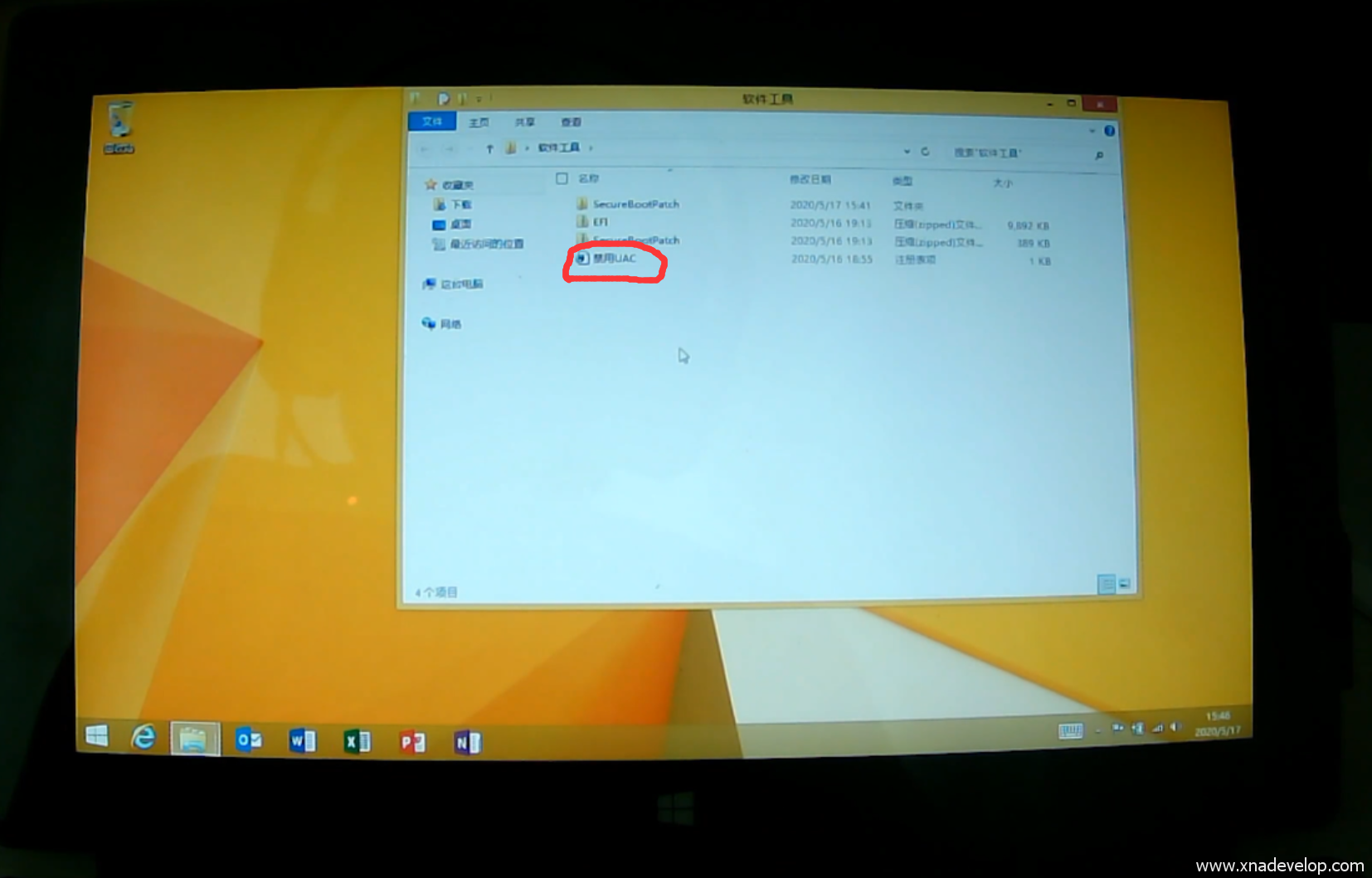Open Word from the taskbar
The image size is (1372, 878).
tap(302, 740)
